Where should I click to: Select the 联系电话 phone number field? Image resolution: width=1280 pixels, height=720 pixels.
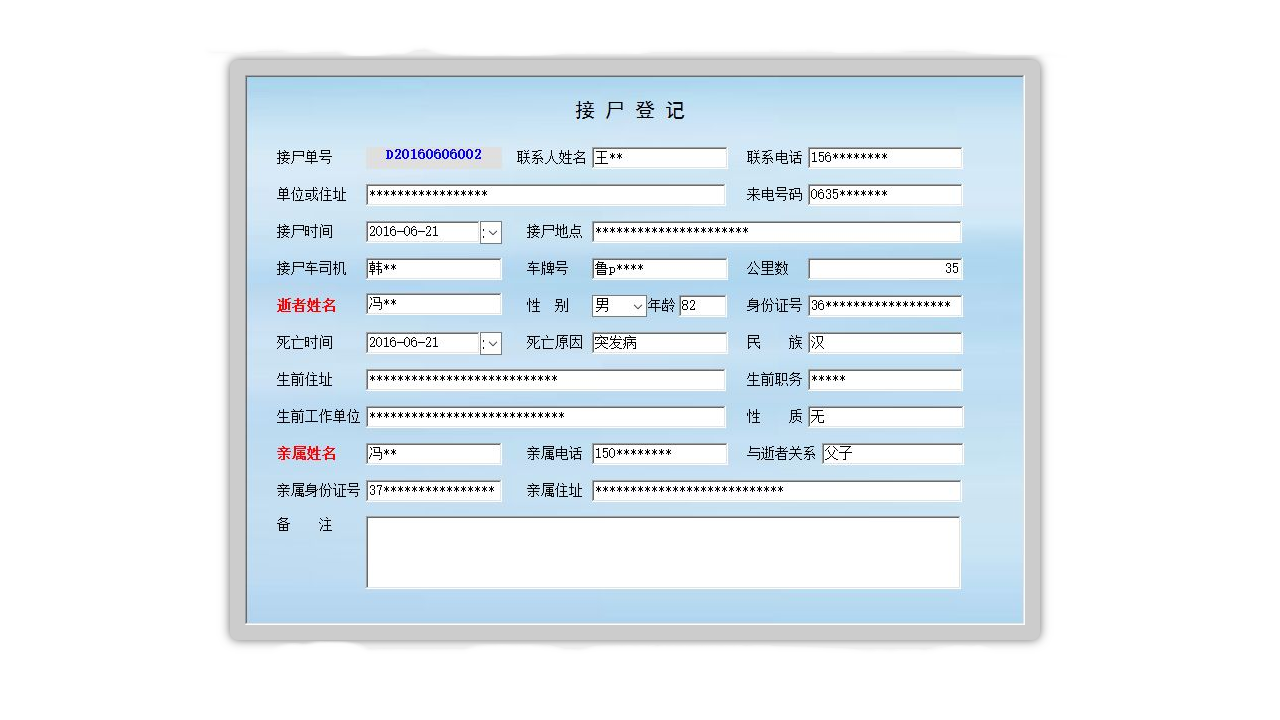tap(885, 157)
